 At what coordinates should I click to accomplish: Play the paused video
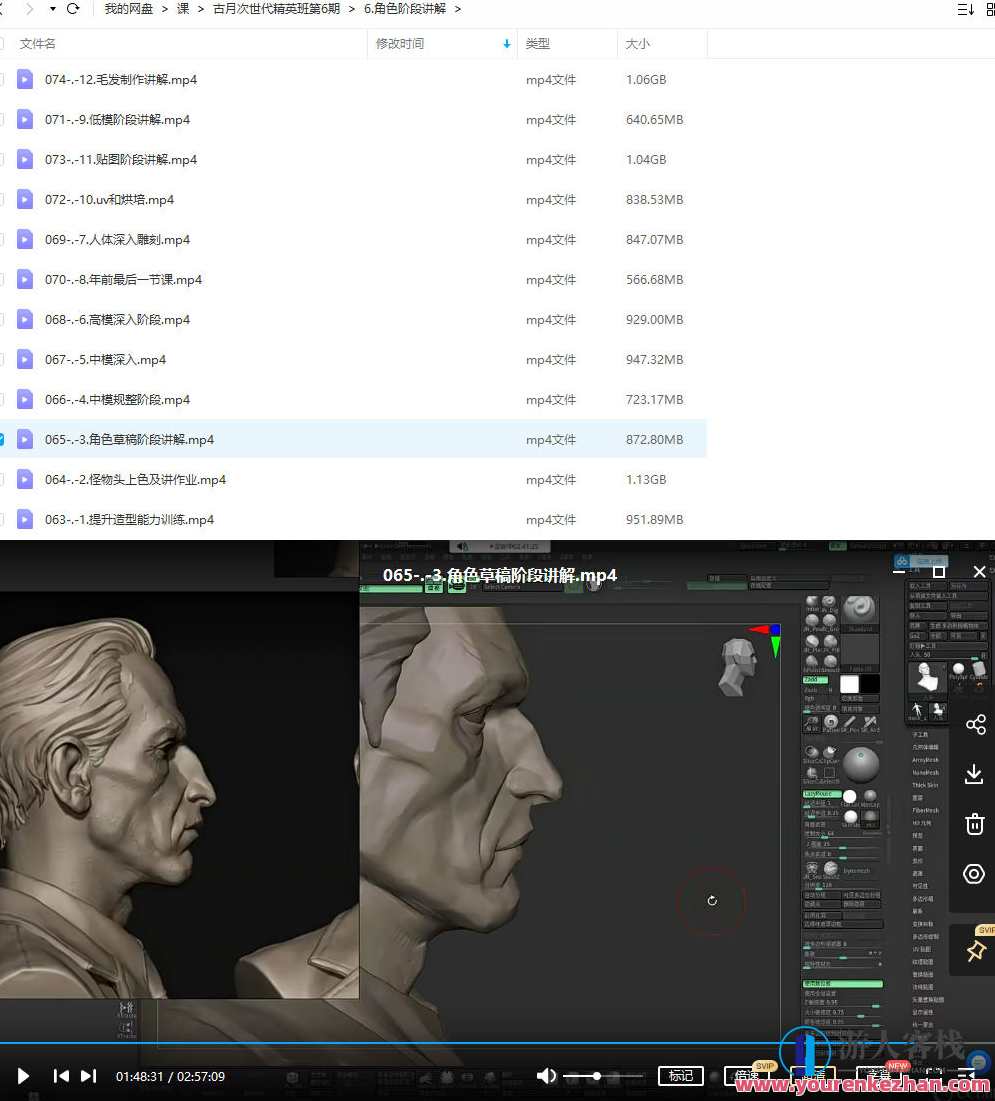point(23,1076)
